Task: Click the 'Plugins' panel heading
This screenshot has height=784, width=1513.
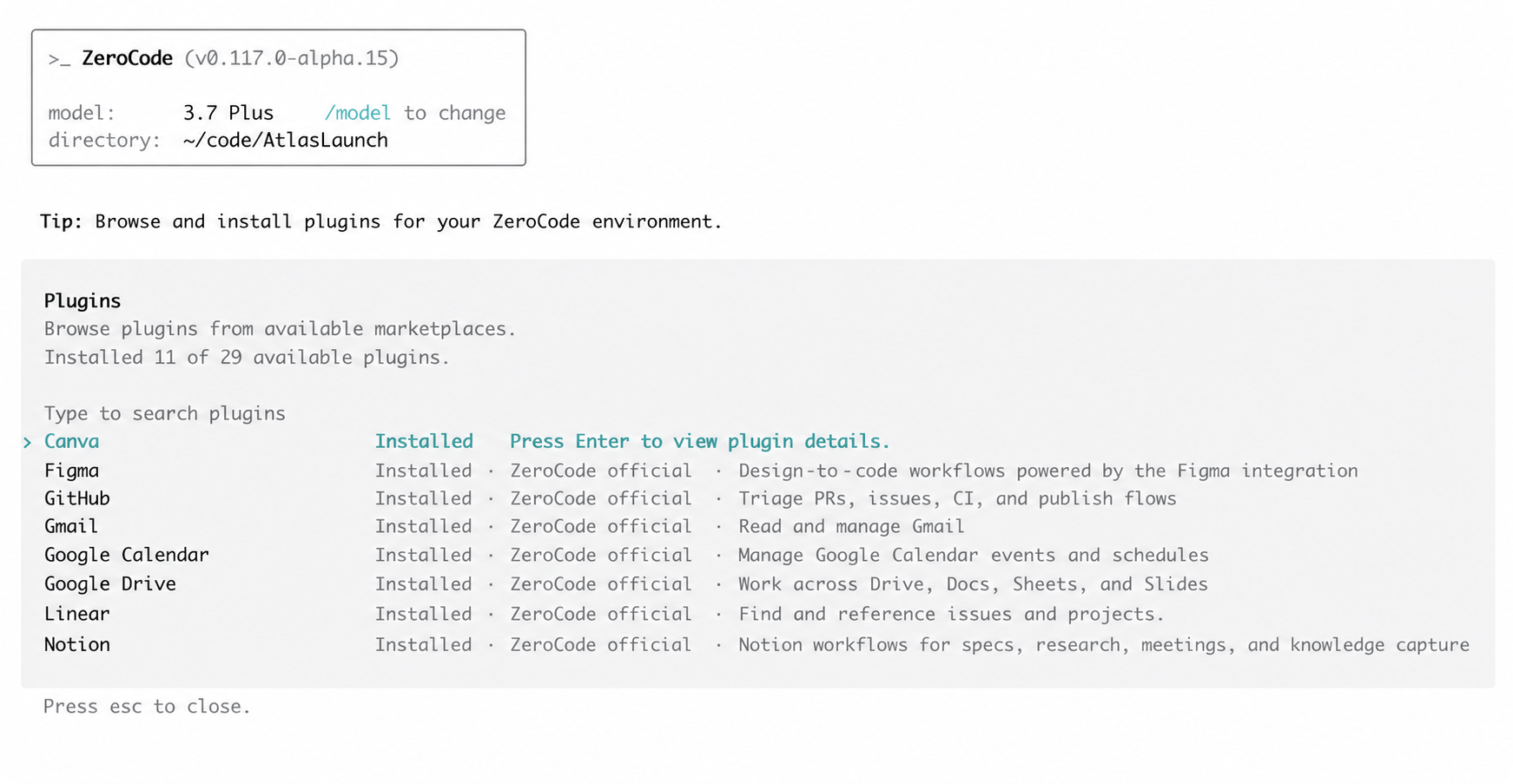Action: click(x=83, y=300)
